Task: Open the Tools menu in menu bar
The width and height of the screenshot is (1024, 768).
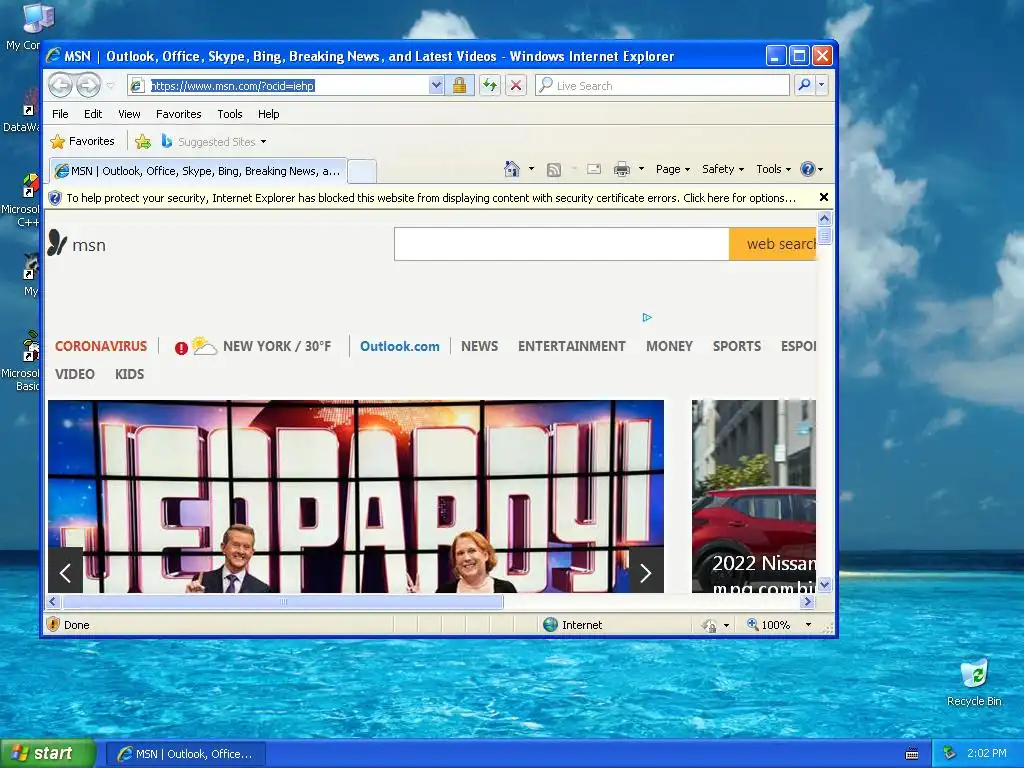Action: point(230,114)
